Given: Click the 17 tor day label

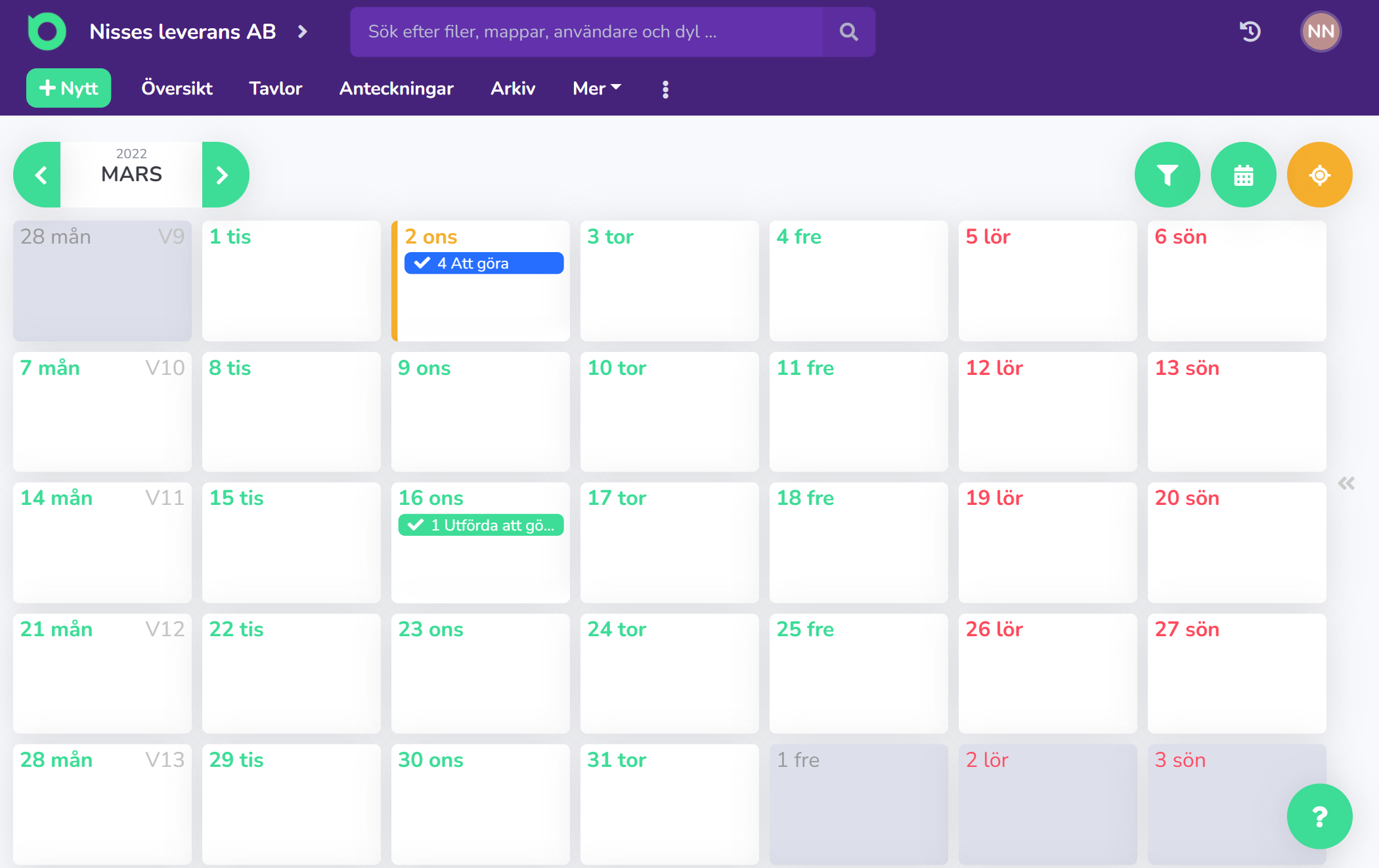Looking at the screenshot, I should point(617,498).
